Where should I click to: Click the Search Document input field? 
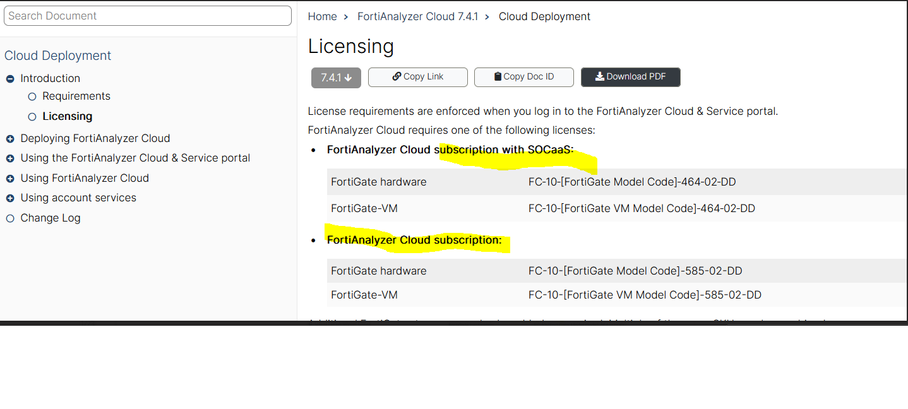coord(148,16)
